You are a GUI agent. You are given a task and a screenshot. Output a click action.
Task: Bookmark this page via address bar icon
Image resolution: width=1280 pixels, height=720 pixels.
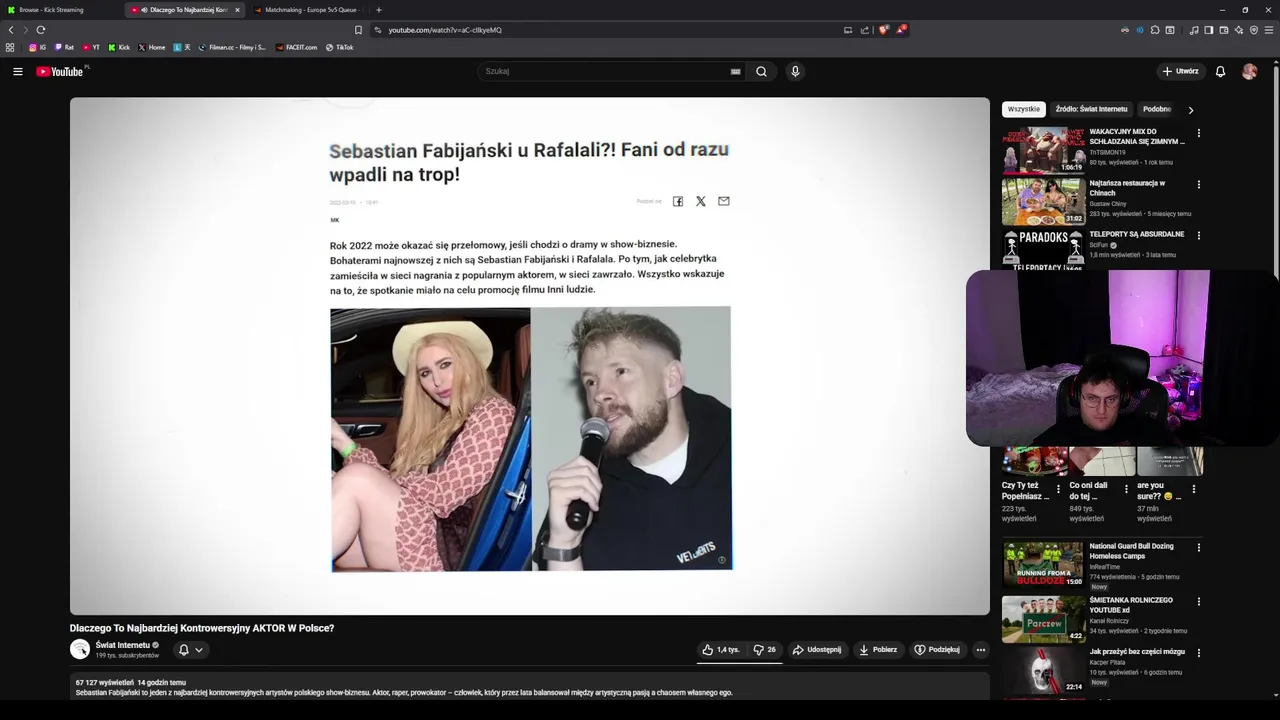[358, 30]
